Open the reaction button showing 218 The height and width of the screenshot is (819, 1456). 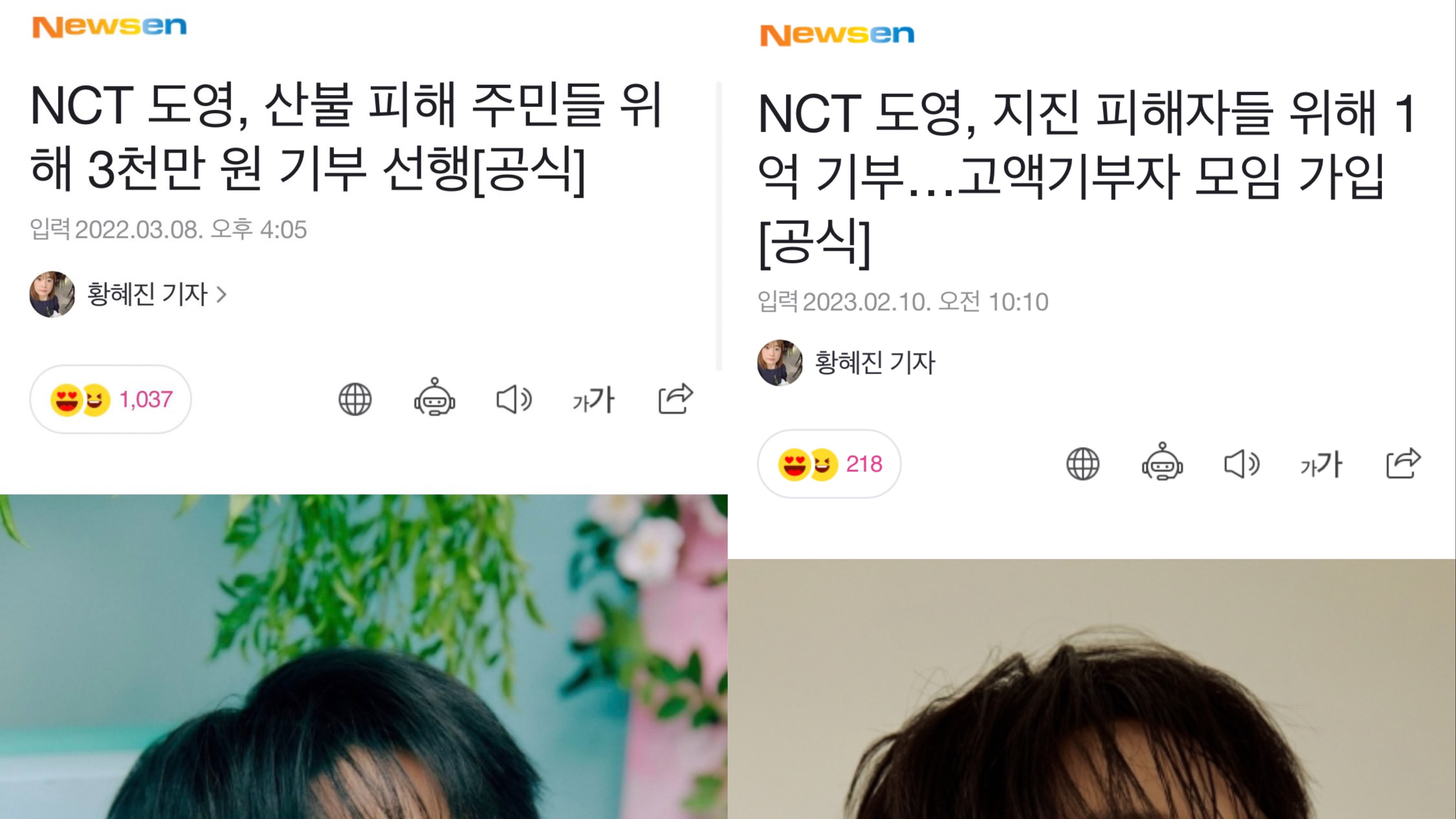tap(829, 464)
